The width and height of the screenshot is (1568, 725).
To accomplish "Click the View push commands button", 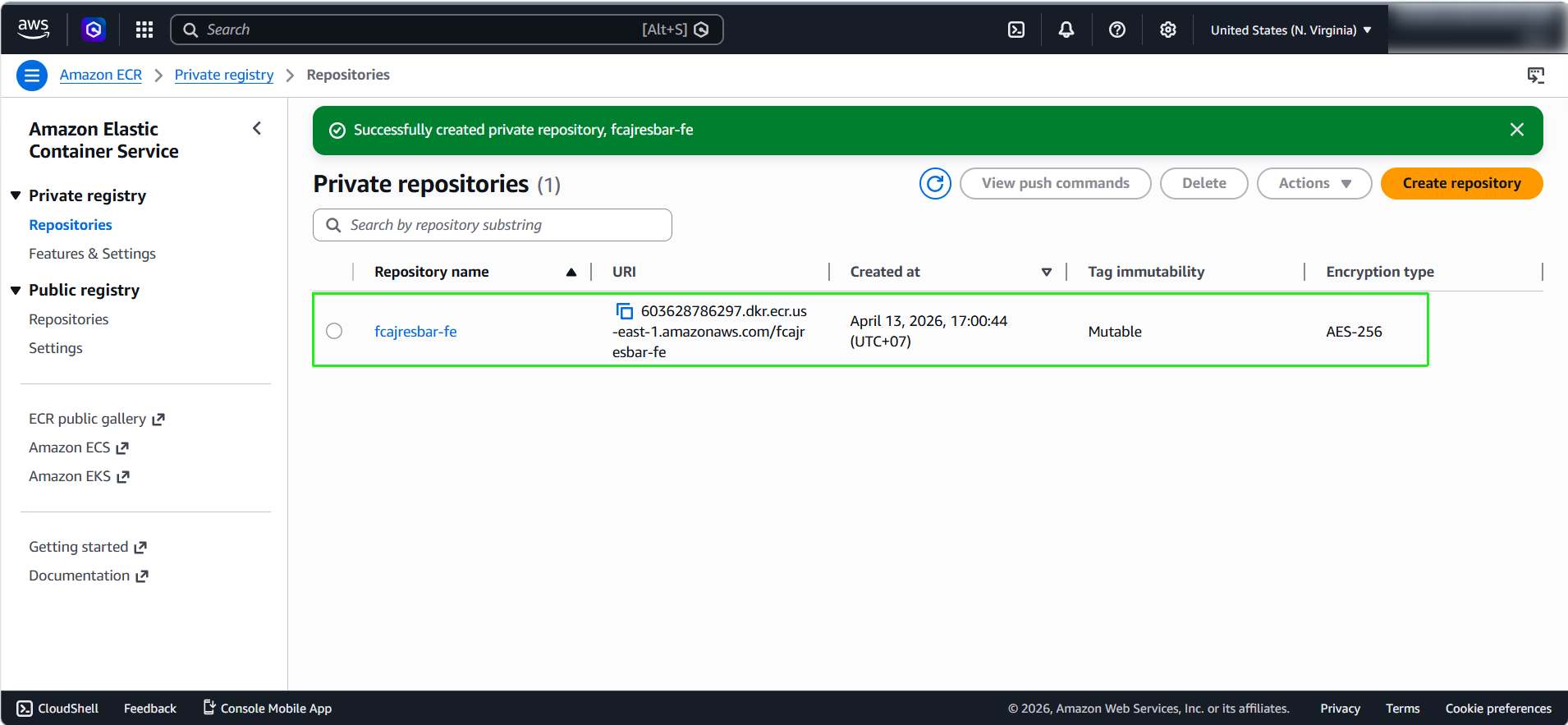I will coord(1055,183).
